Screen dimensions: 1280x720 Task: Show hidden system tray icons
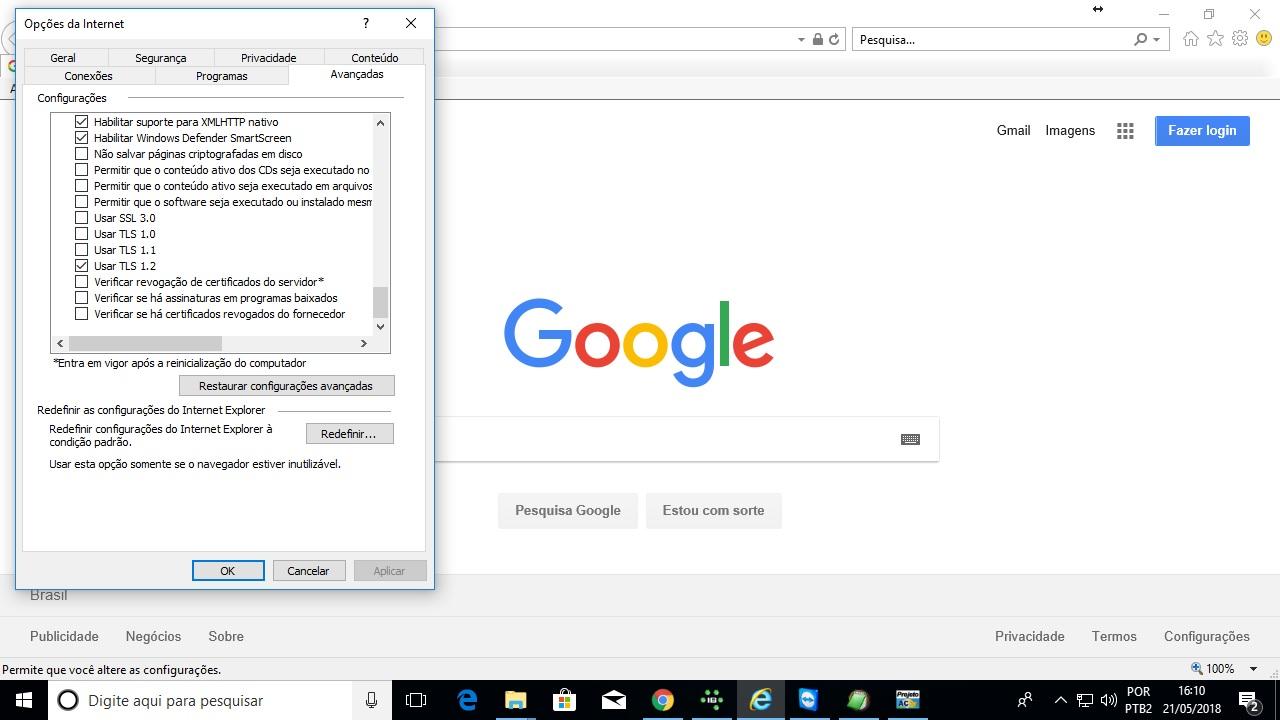(1060, 700)
